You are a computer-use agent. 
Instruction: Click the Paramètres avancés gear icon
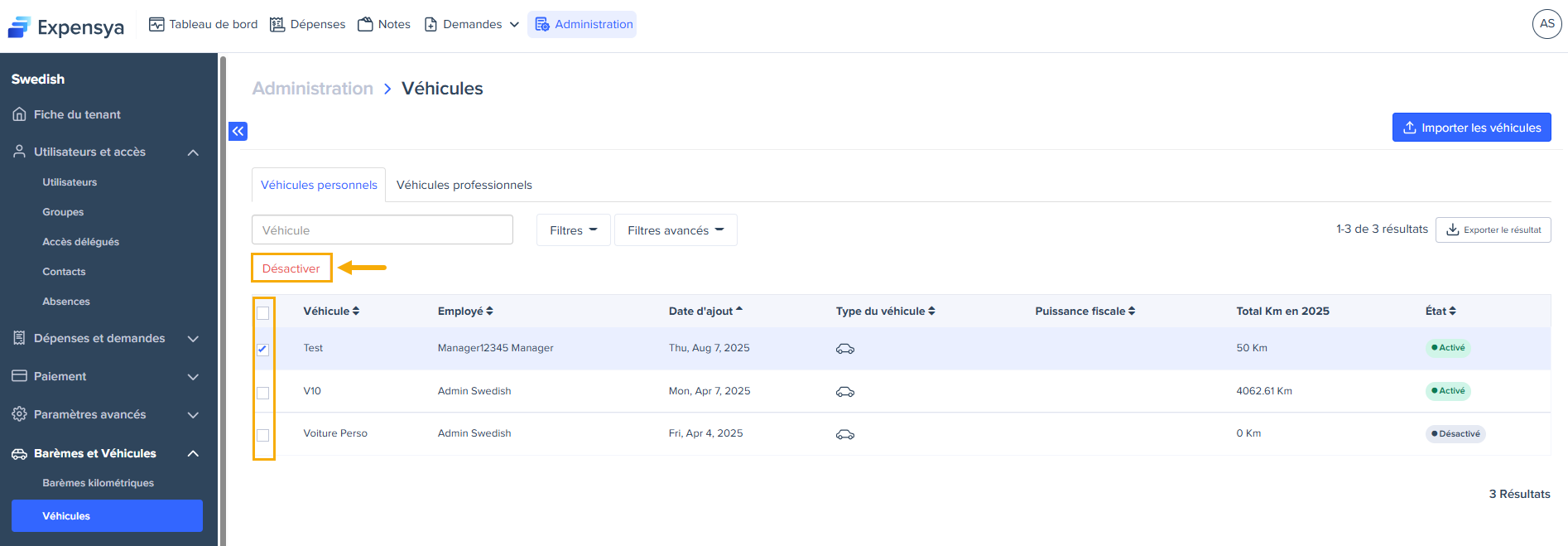click(x=19, y=414)
